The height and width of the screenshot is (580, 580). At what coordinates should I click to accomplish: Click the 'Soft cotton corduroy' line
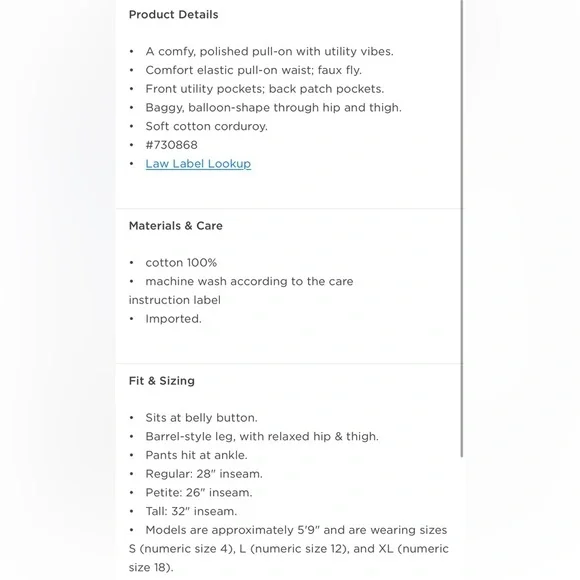206,126
